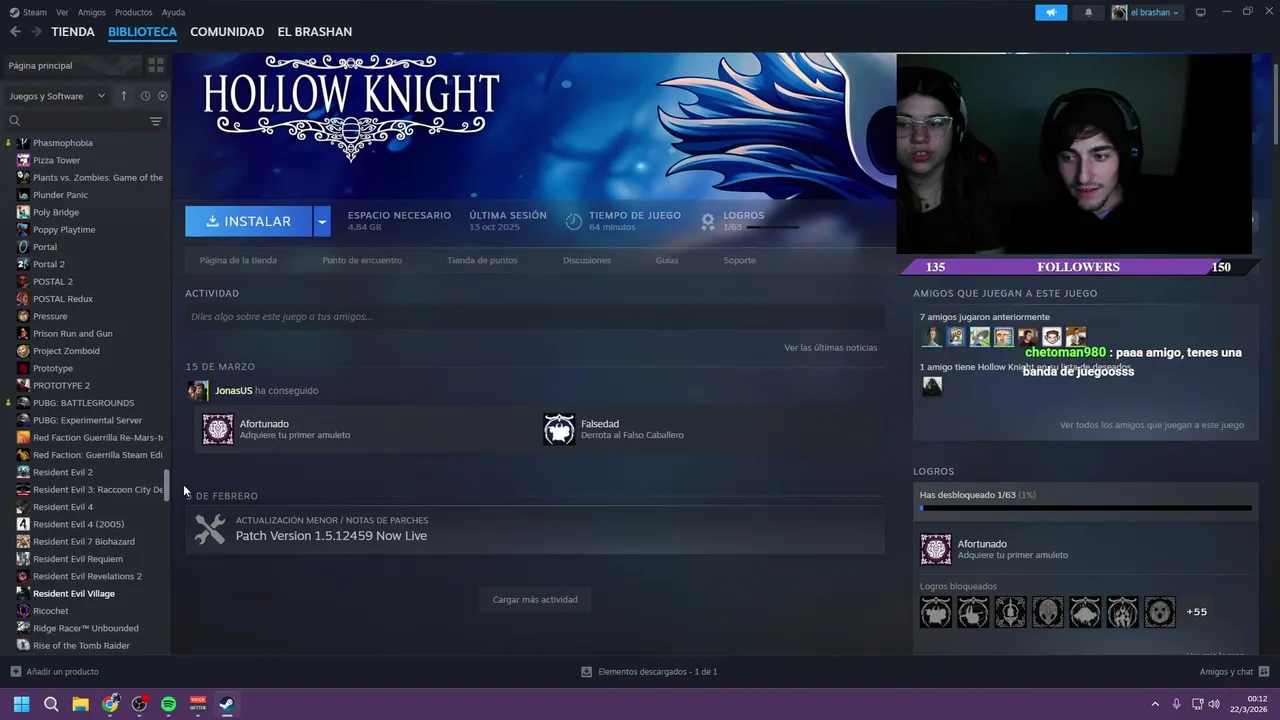Screen dimensions: 1280x720
Task: Open the Discusiones tab
Action: pos(587,260)
